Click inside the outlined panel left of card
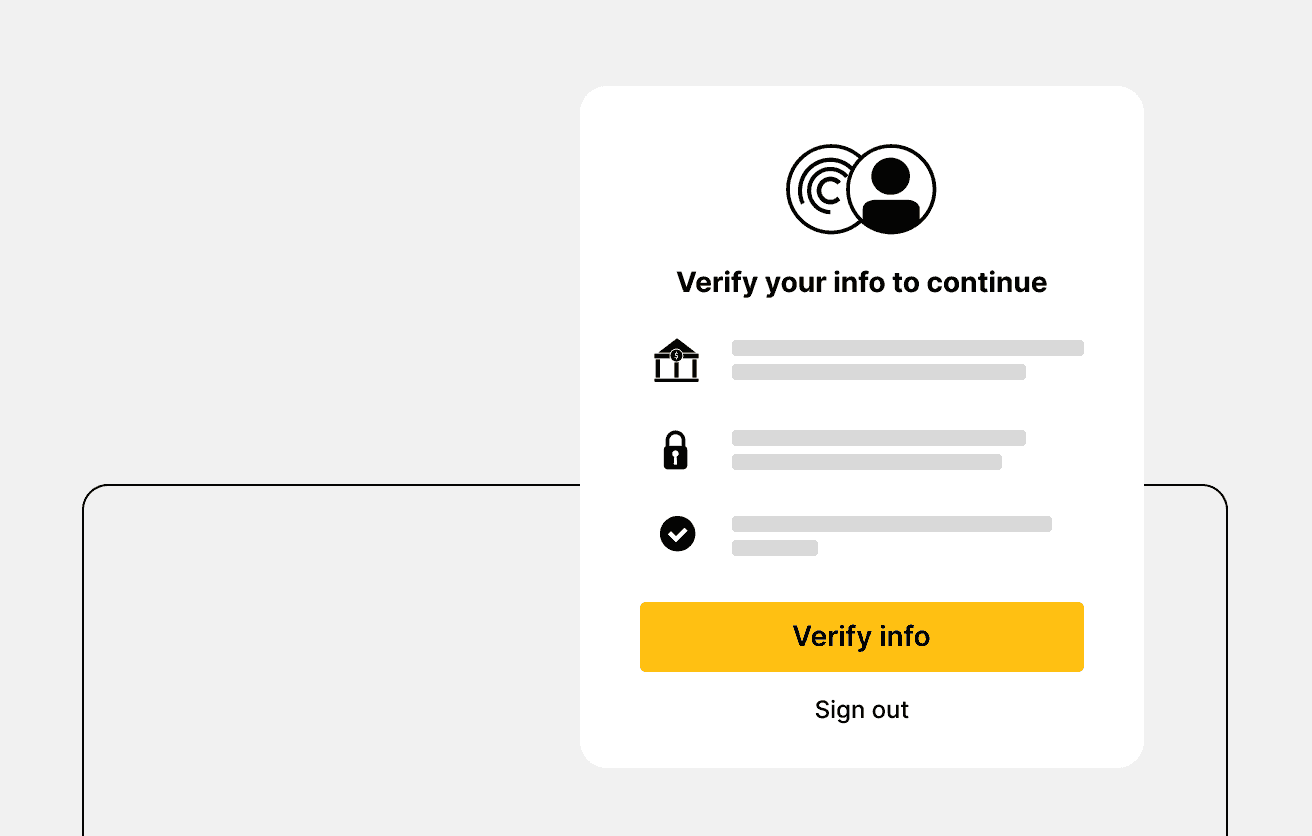Viewport: 1312px width, 836px height. (x=330, y=660)
